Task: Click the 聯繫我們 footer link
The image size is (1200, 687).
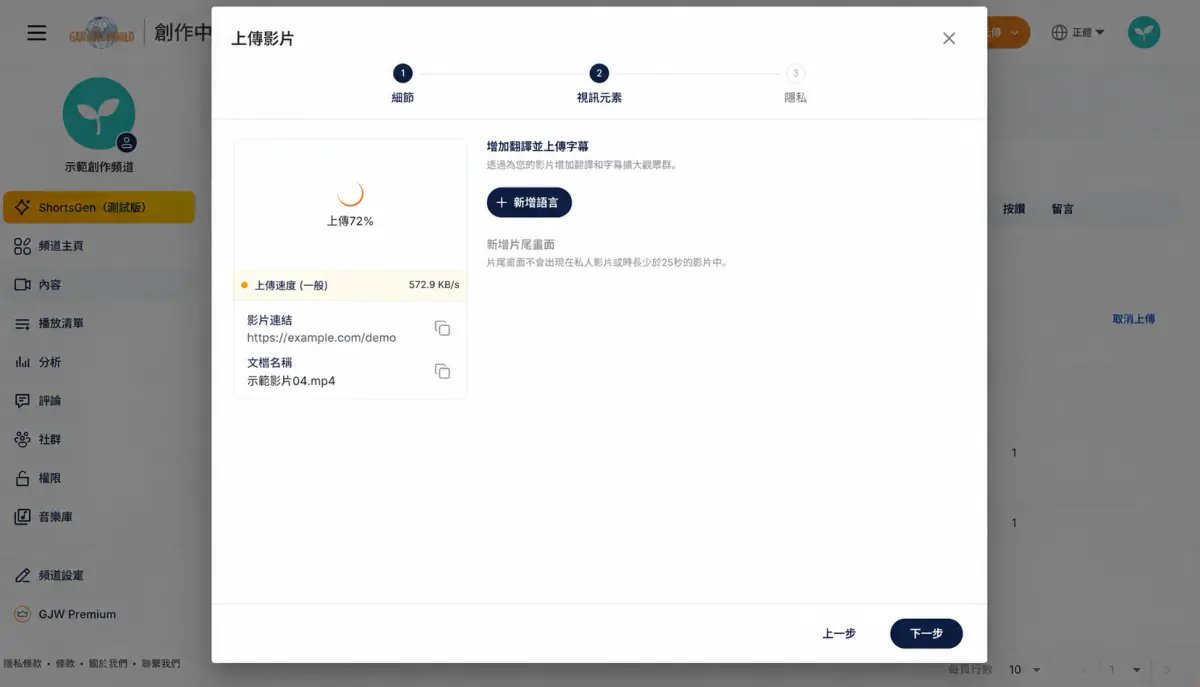Action: pyautogui.click(x=161, y=664)
